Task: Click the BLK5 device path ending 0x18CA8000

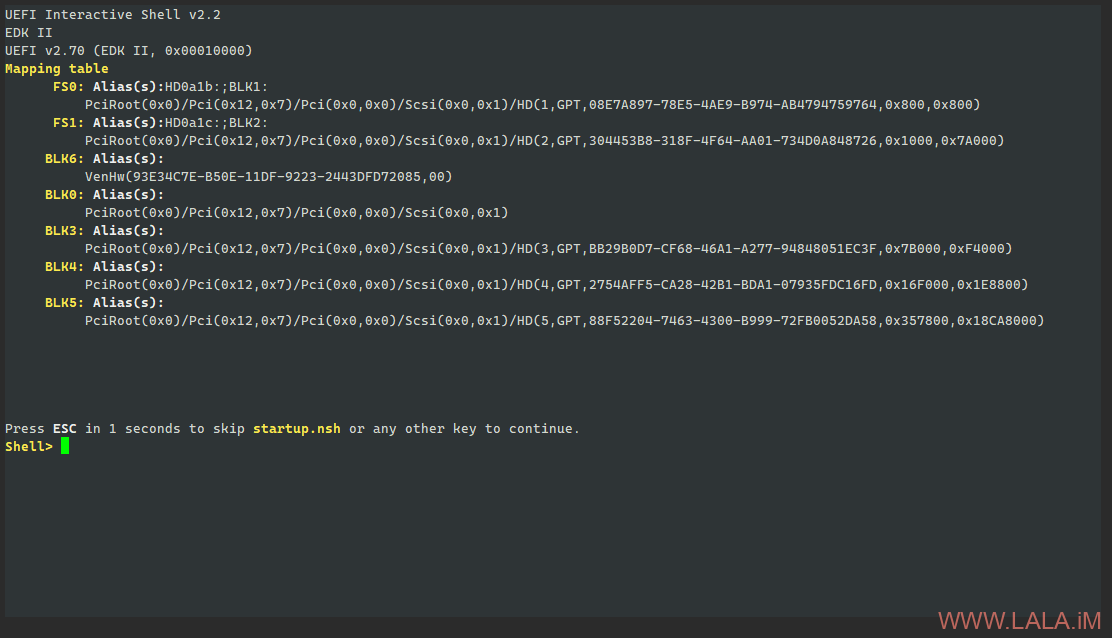Action: (x=564, y=321)
